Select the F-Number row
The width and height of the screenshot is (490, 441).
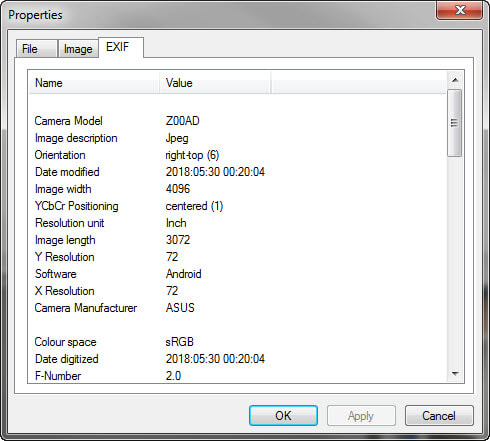pos(237,376)
